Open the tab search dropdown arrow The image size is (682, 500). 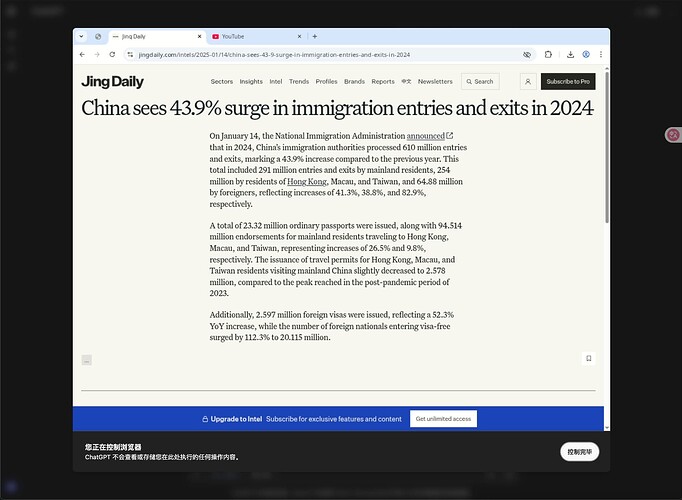tap(81, 37)
